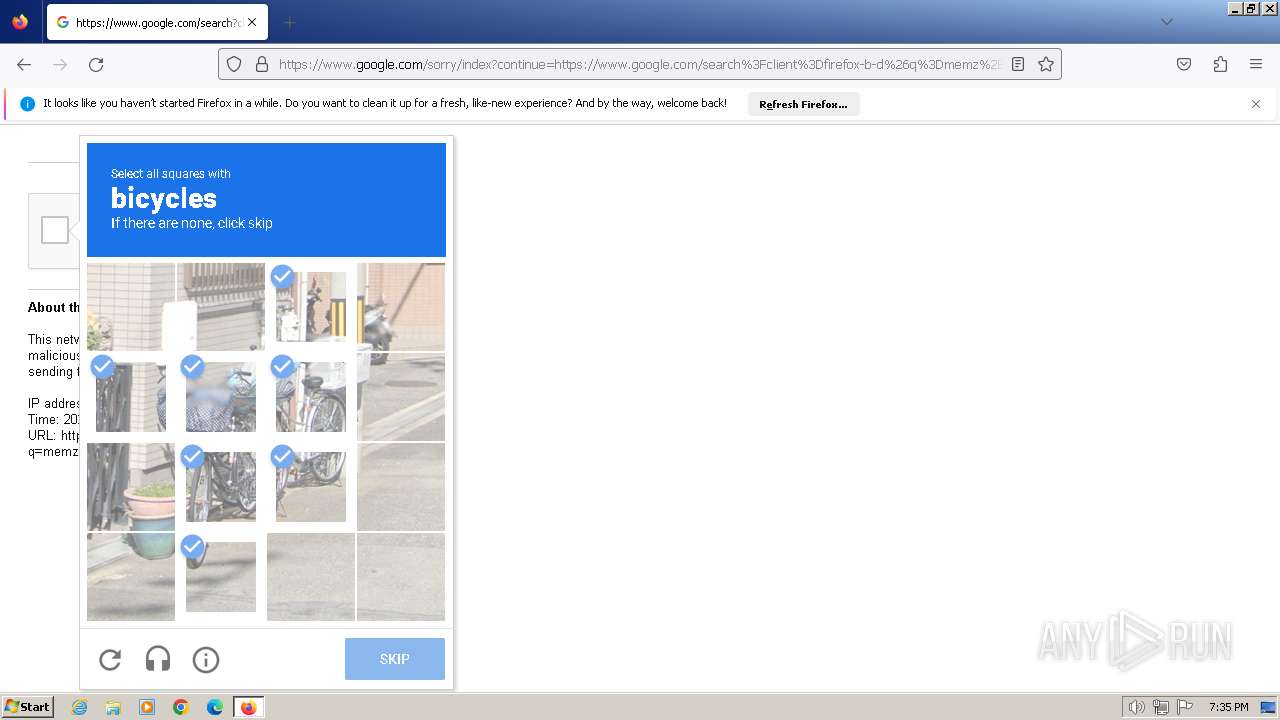Dismiss the Firefox refresh notification

[x=1256, y=104]
